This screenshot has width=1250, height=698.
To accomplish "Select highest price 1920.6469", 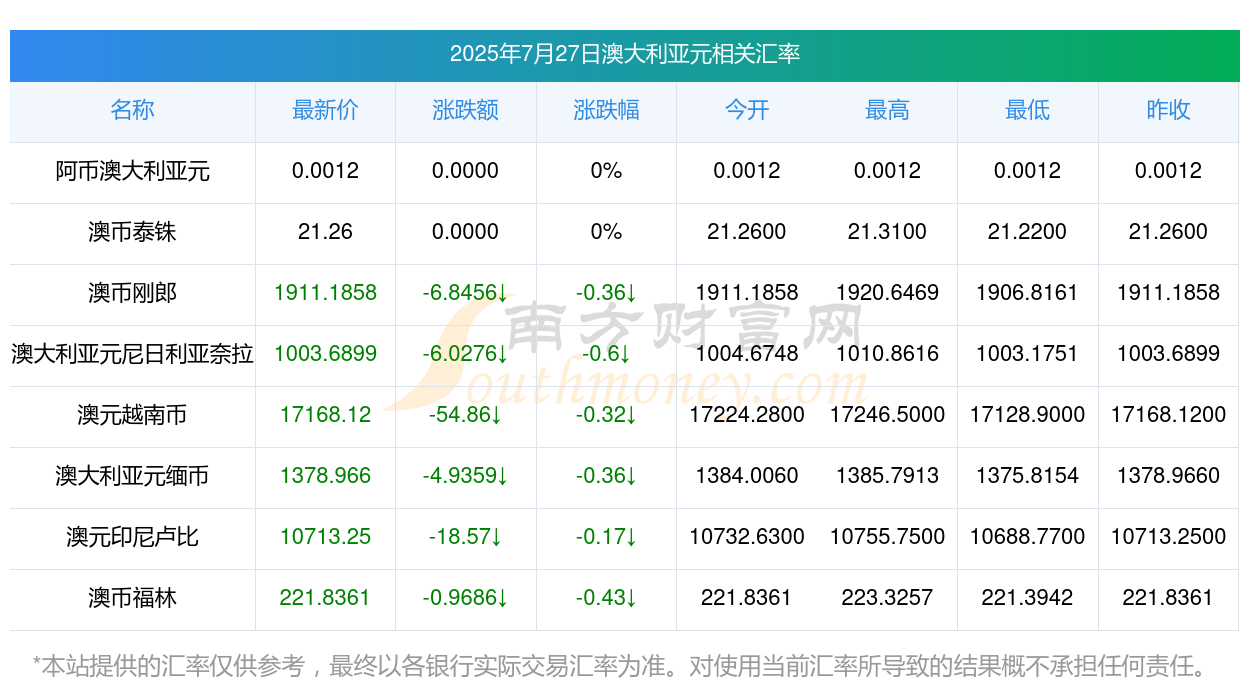I will 887,293.
